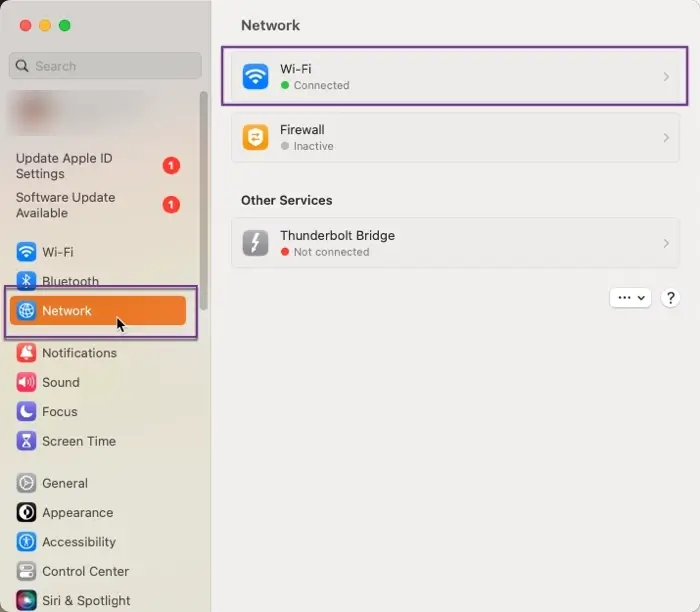Open the help question mark button
The height and width of the screenshot is (612, 700).
pos(671,298)
